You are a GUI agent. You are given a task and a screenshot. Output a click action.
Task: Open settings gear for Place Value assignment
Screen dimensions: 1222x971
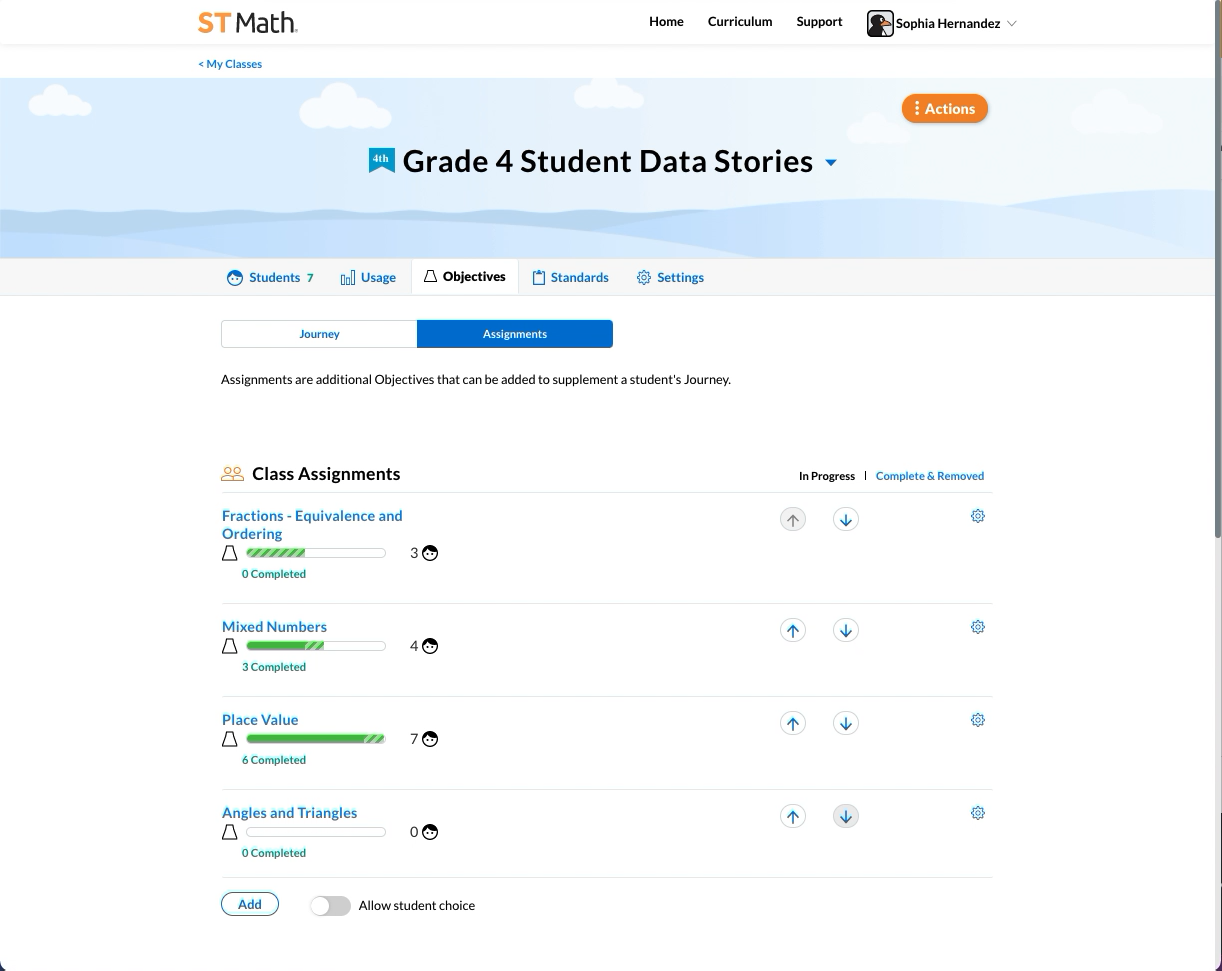click(x=977, y=719)
